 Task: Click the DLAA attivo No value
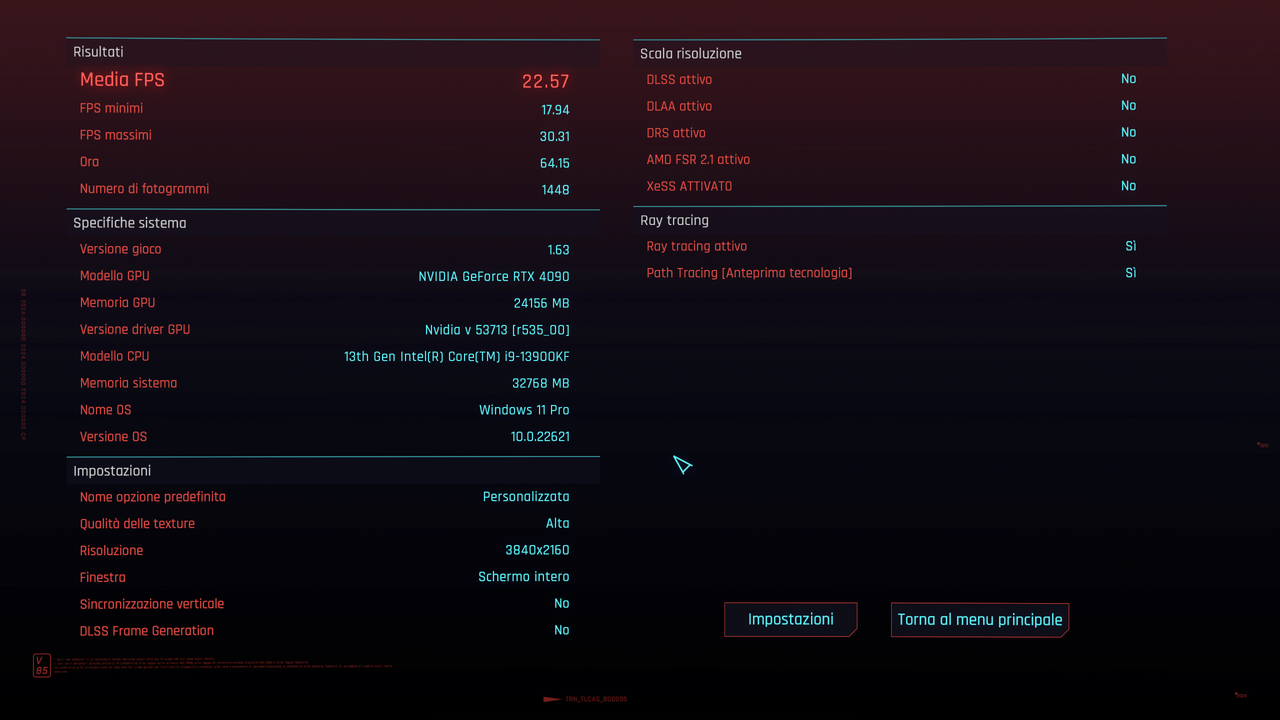coord(1129,106)
